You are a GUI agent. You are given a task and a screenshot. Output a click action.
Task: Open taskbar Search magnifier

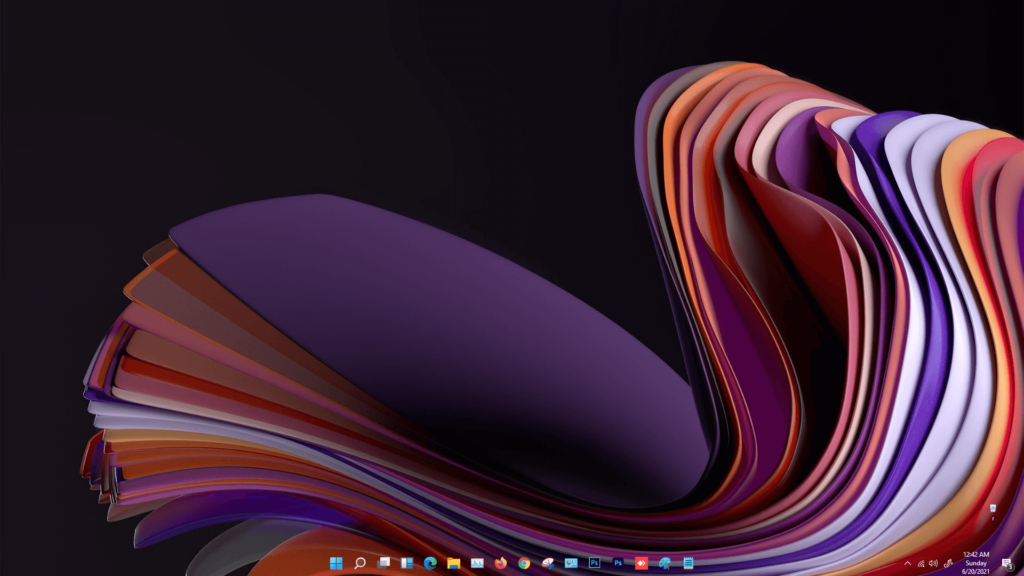[x=359, y=563]
